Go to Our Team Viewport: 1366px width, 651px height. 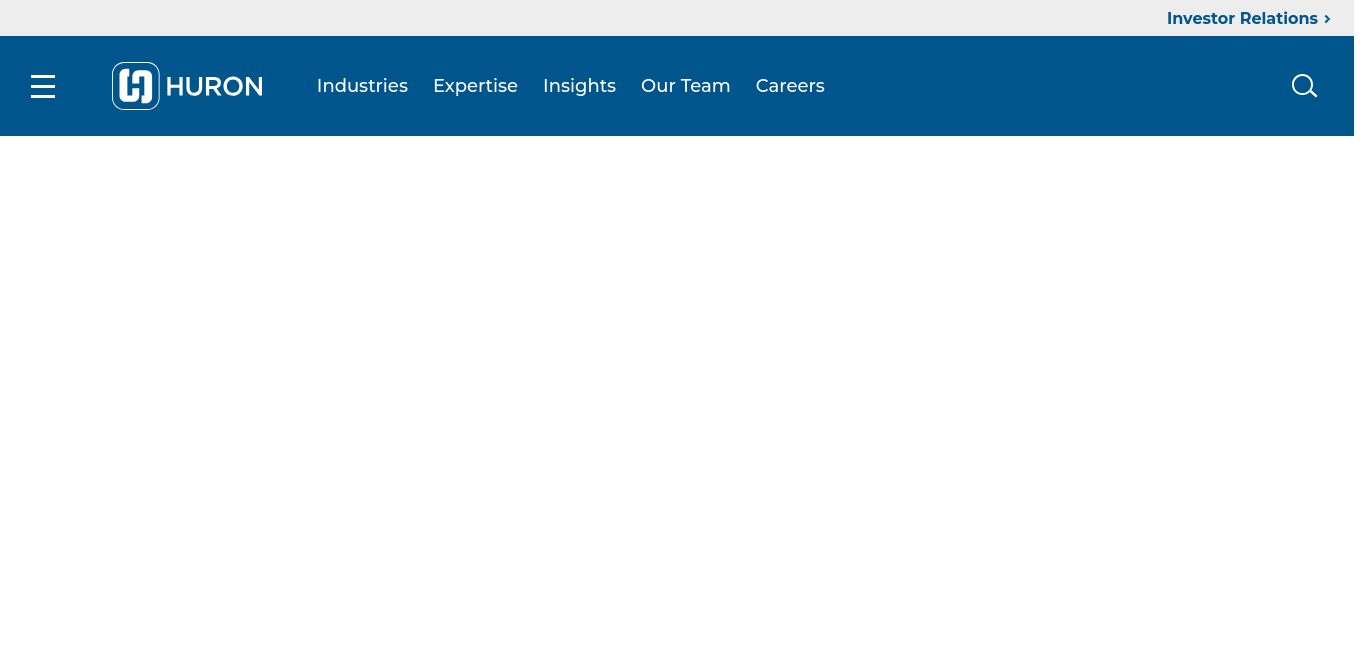click(x=686, y=86)
